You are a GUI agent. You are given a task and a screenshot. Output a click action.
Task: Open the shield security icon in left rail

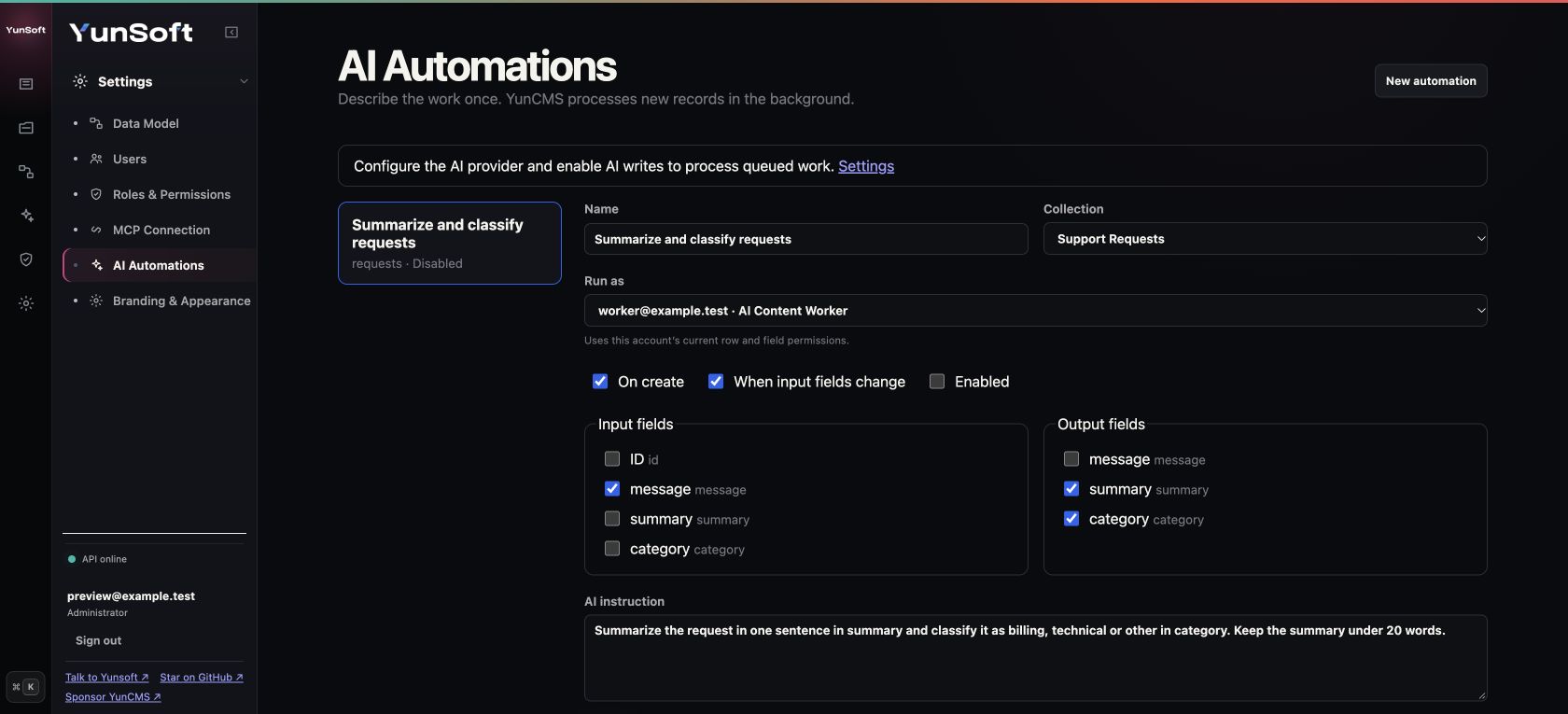tap(26, 259)
